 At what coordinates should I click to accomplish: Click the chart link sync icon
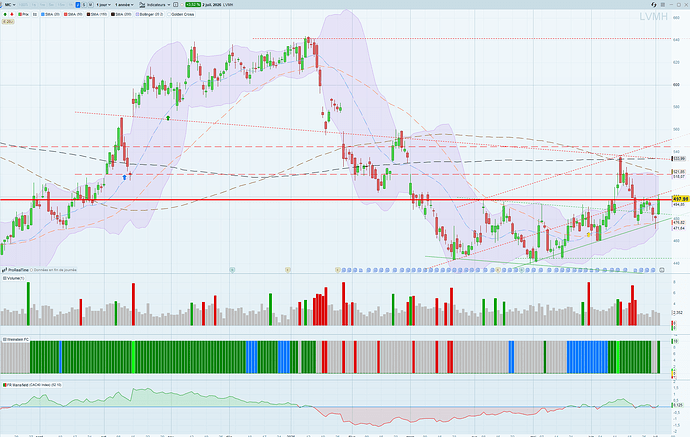(x=653, y=4)
